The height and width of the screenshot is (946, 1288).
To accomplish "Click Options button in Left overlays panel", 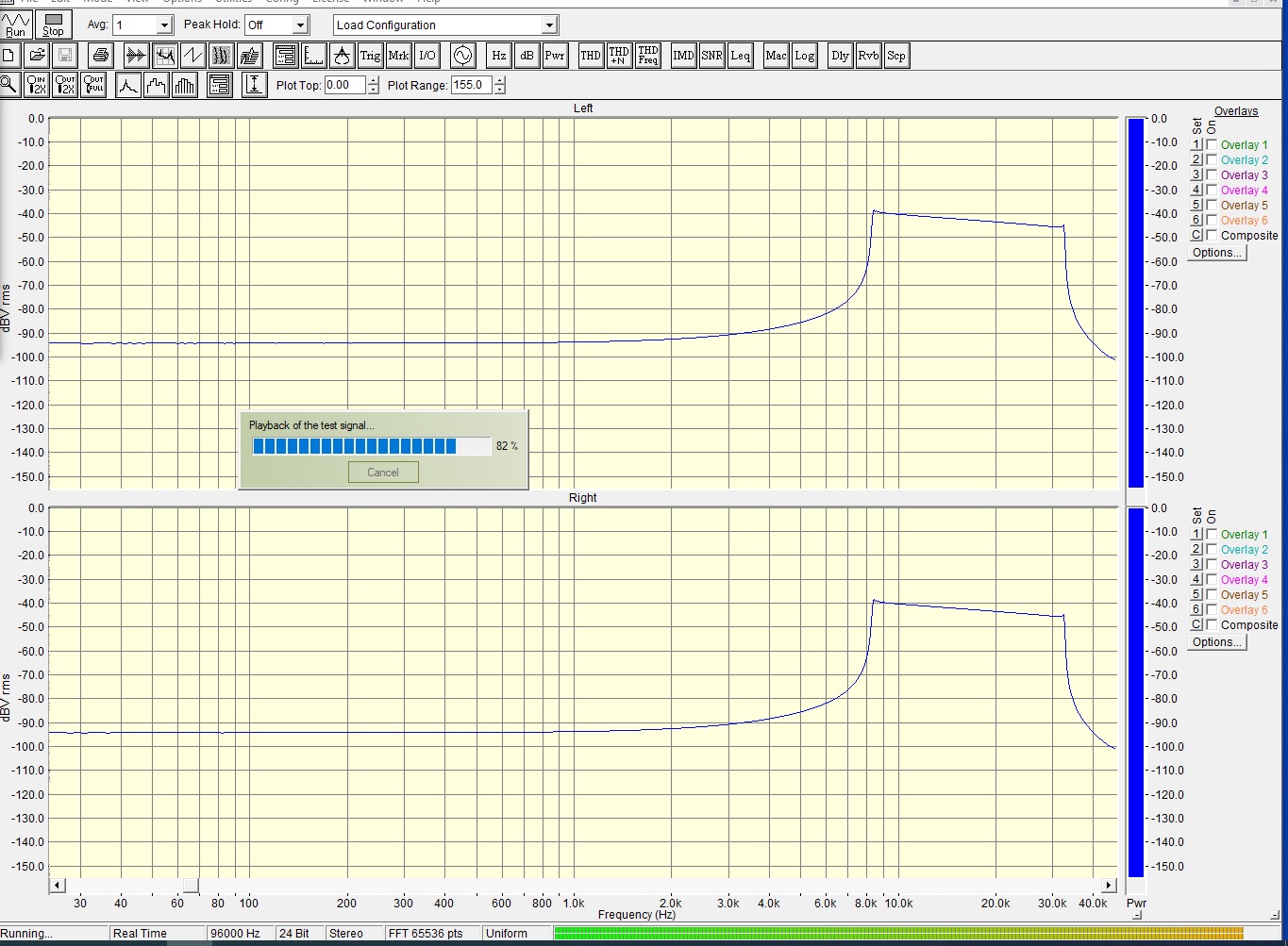I will (x=1216, y=253).
